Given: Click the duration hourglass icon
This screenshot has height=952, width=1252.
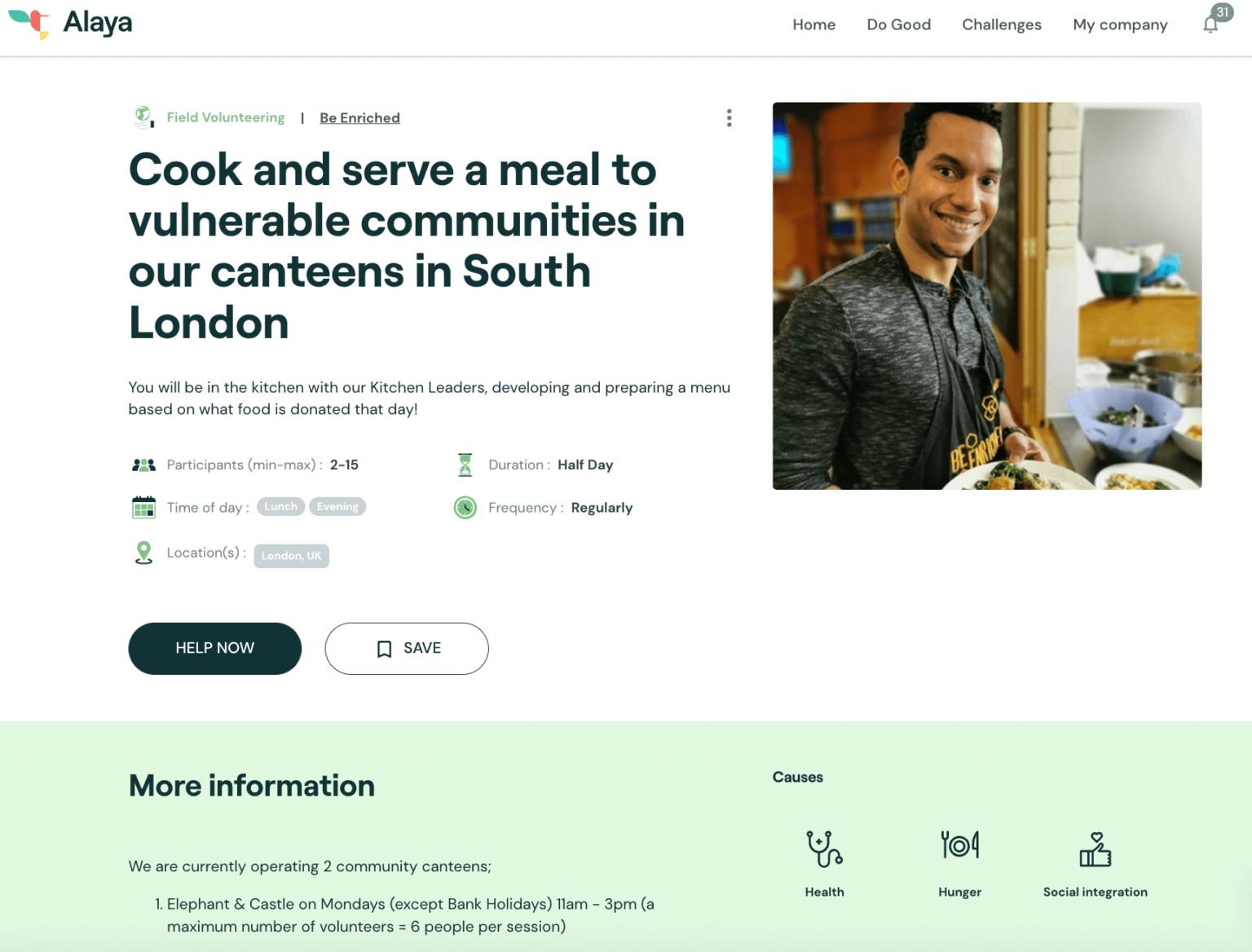Looking at the screenshot, I should pyautogui.click(x=465, y=465).
